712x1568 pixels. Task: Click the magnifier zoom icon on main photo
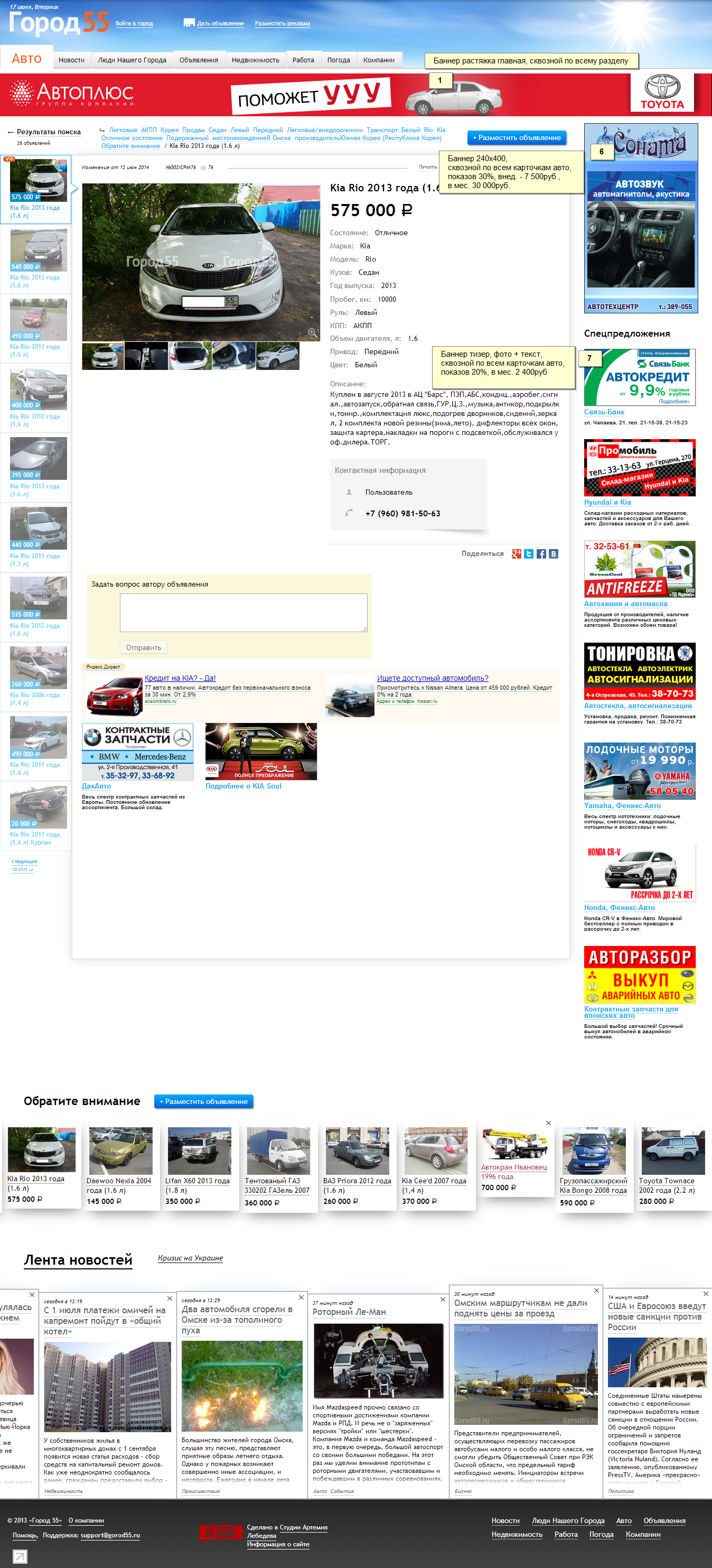click(x=312, y=332)
